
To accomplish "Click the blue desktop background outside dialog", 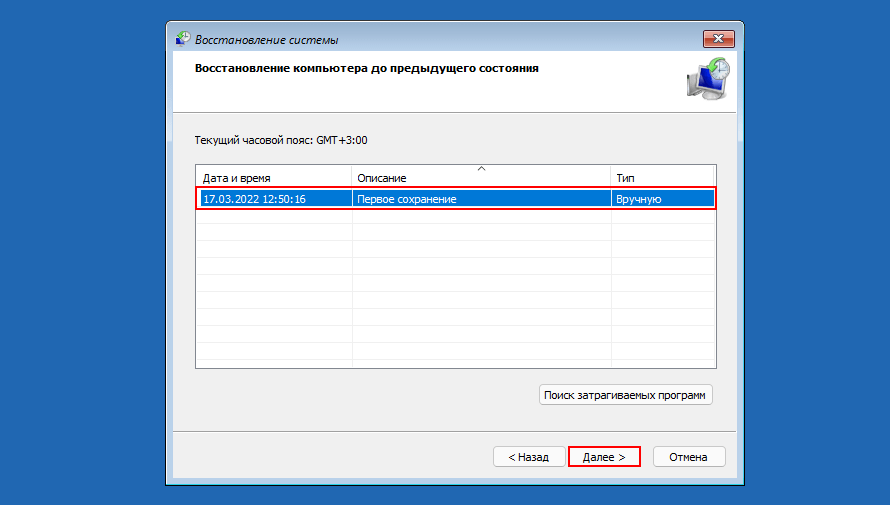I will [80, 250].
